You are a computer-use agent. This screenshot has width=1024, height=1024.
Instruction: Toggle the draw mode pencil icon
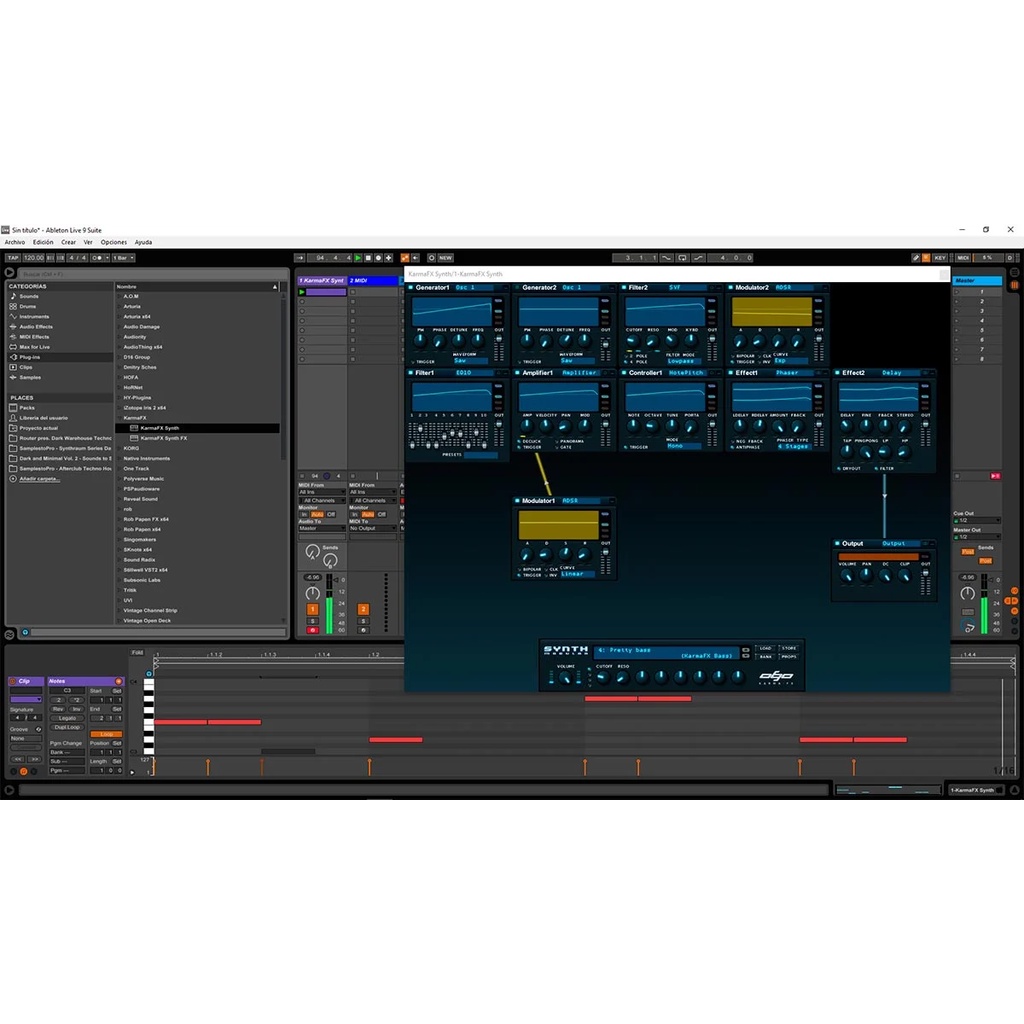click(x=916, y=258)
